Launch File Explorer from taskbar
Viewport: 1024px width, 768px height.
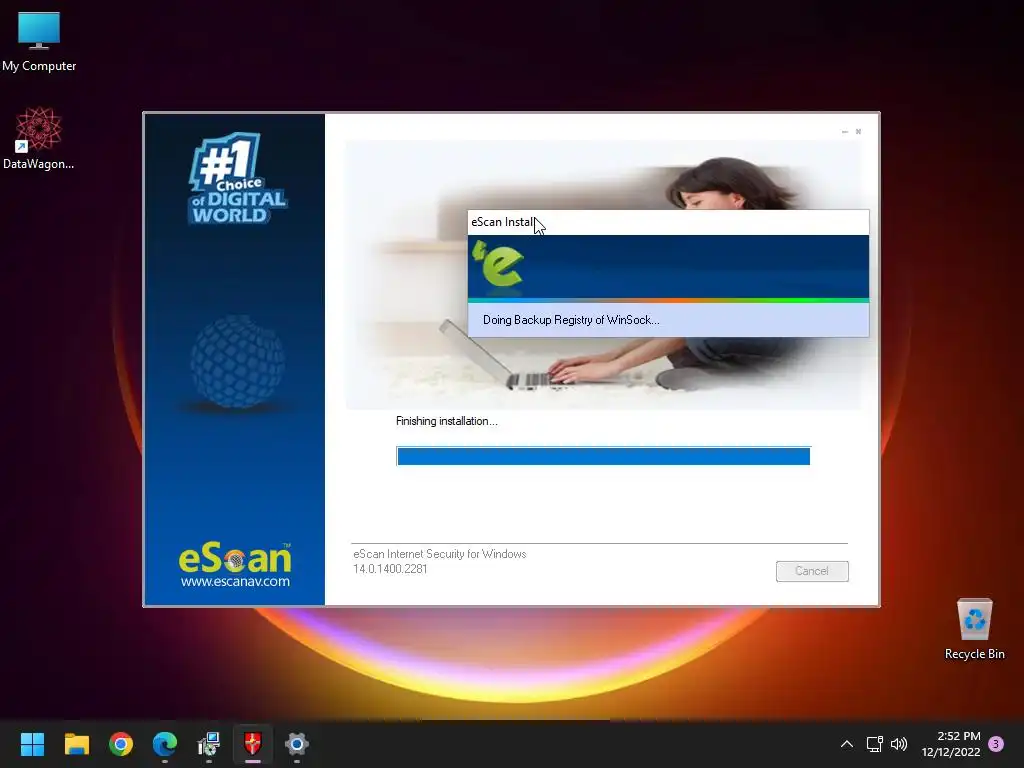(76, 744)
